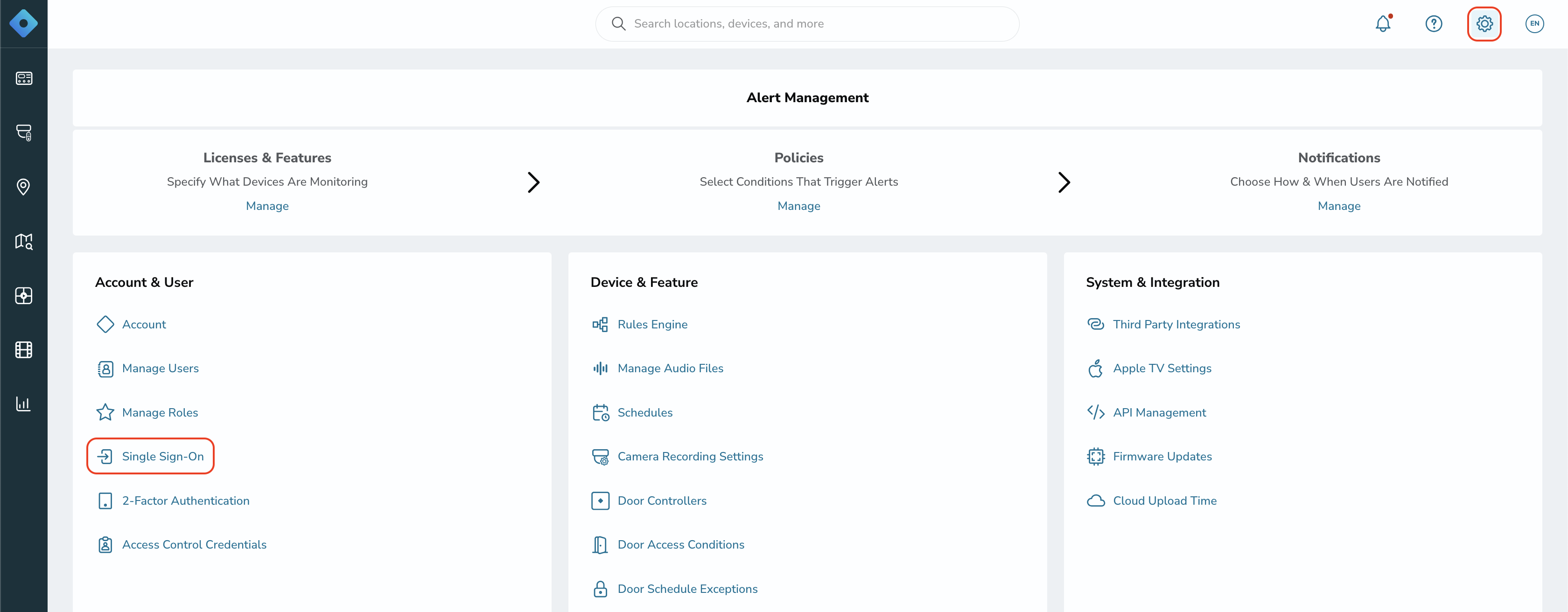Open the camera list sidebar icon
The image size is (1568, 612).
pos(24,132)
